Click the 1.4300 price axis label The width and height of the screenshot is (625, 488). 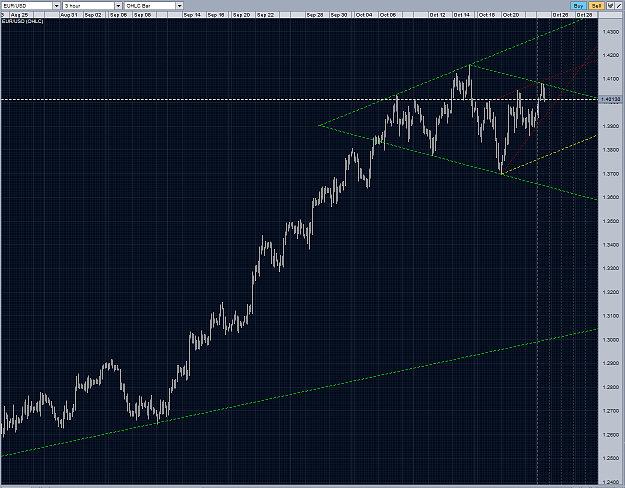coord(611,31)
